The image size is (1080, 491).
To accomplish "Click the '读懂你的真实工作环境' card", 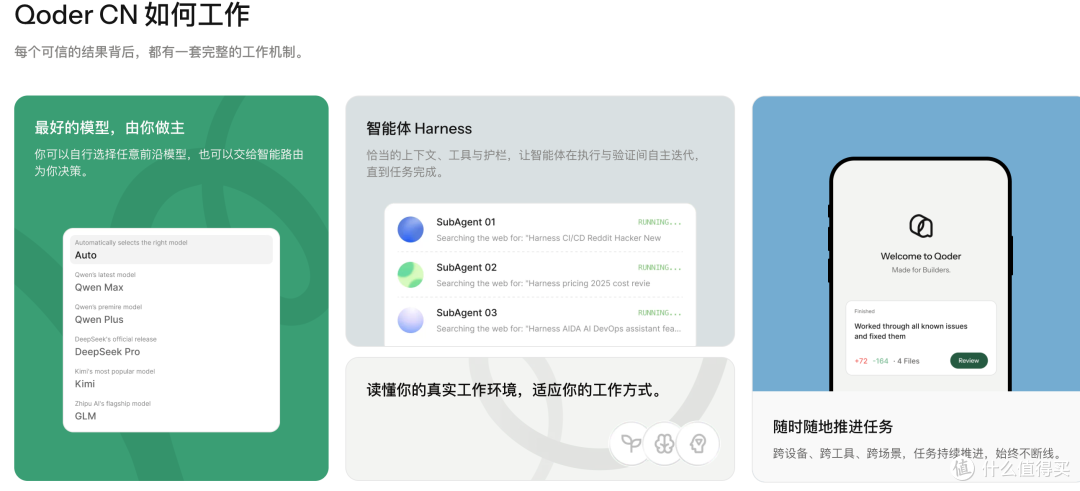I will (x=539, y=419).
